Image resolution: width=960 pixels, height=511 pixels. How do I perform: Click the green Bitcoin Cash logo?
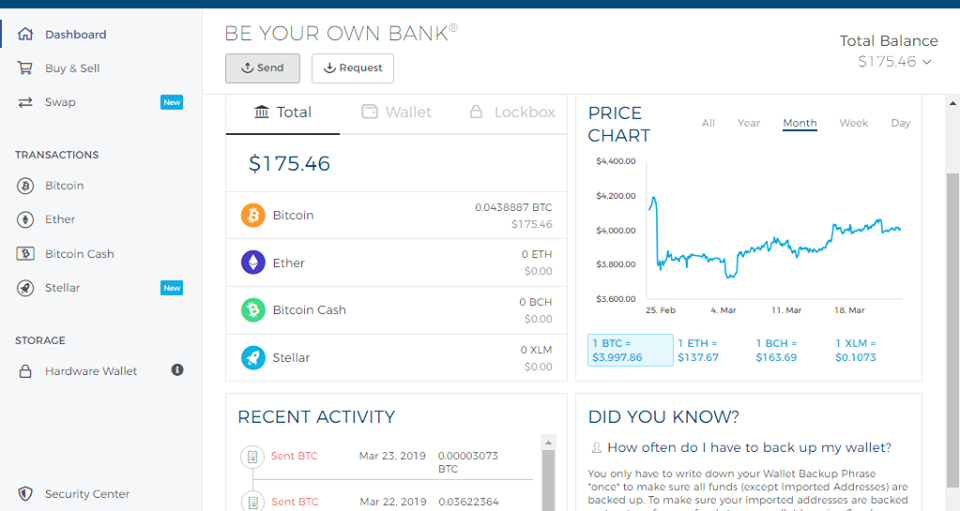(x=253, y=310)
